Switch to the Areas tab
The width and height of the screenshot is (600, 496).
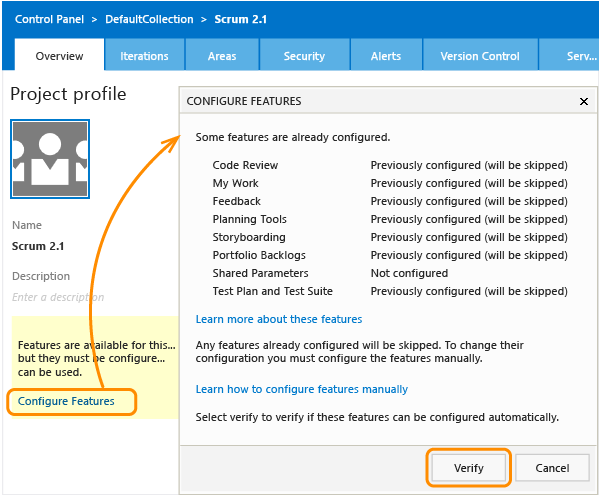click(222, 56)
